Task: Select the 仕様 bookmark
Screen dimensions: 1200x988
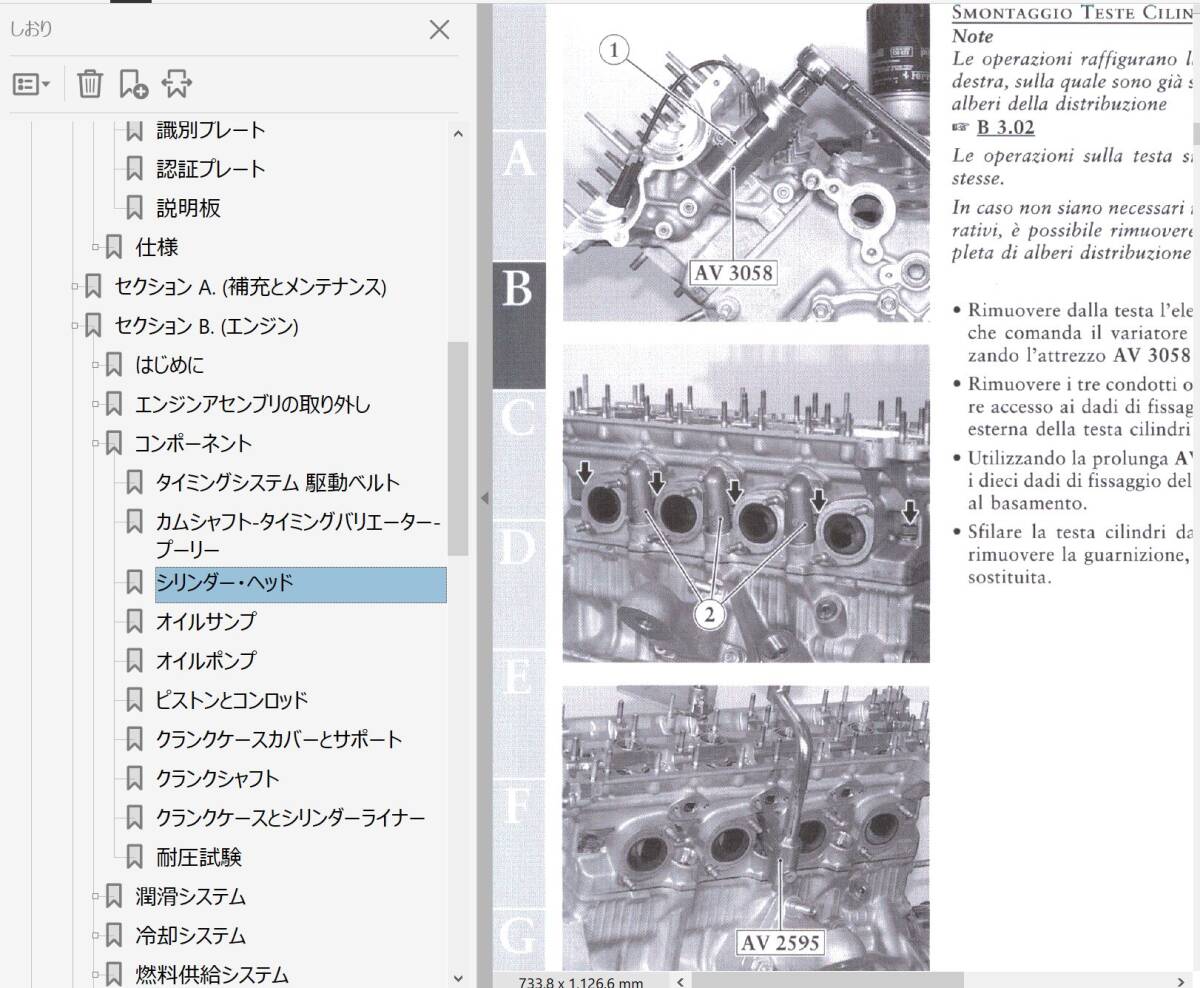Action: pyautogui.click(x=157, y=247)
